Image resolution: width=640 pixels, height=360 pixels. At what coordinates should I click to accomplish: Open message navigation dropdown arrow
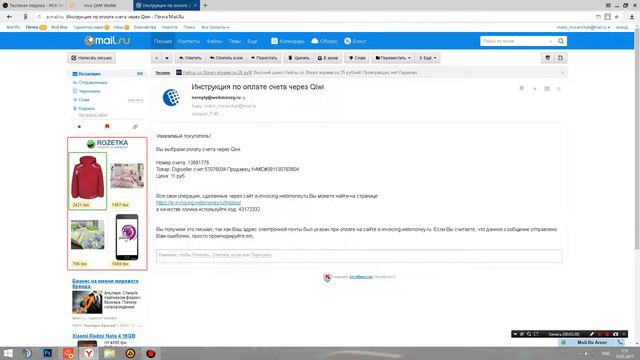click(167, 58)
